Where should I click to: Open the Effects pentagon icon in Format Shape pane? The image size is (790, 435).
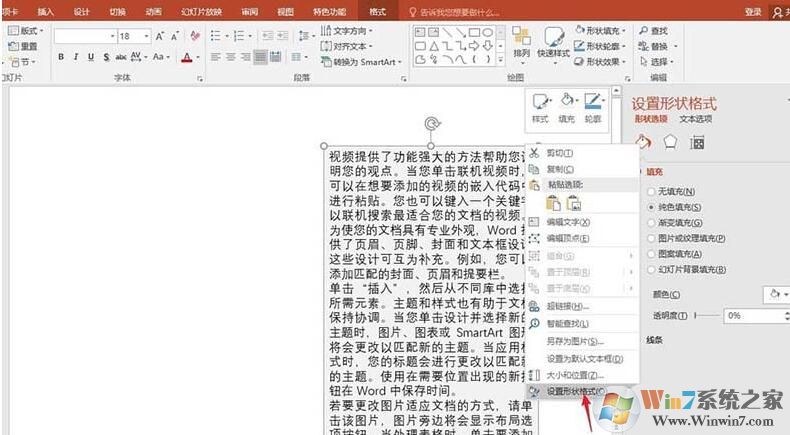tap(670, 142)
